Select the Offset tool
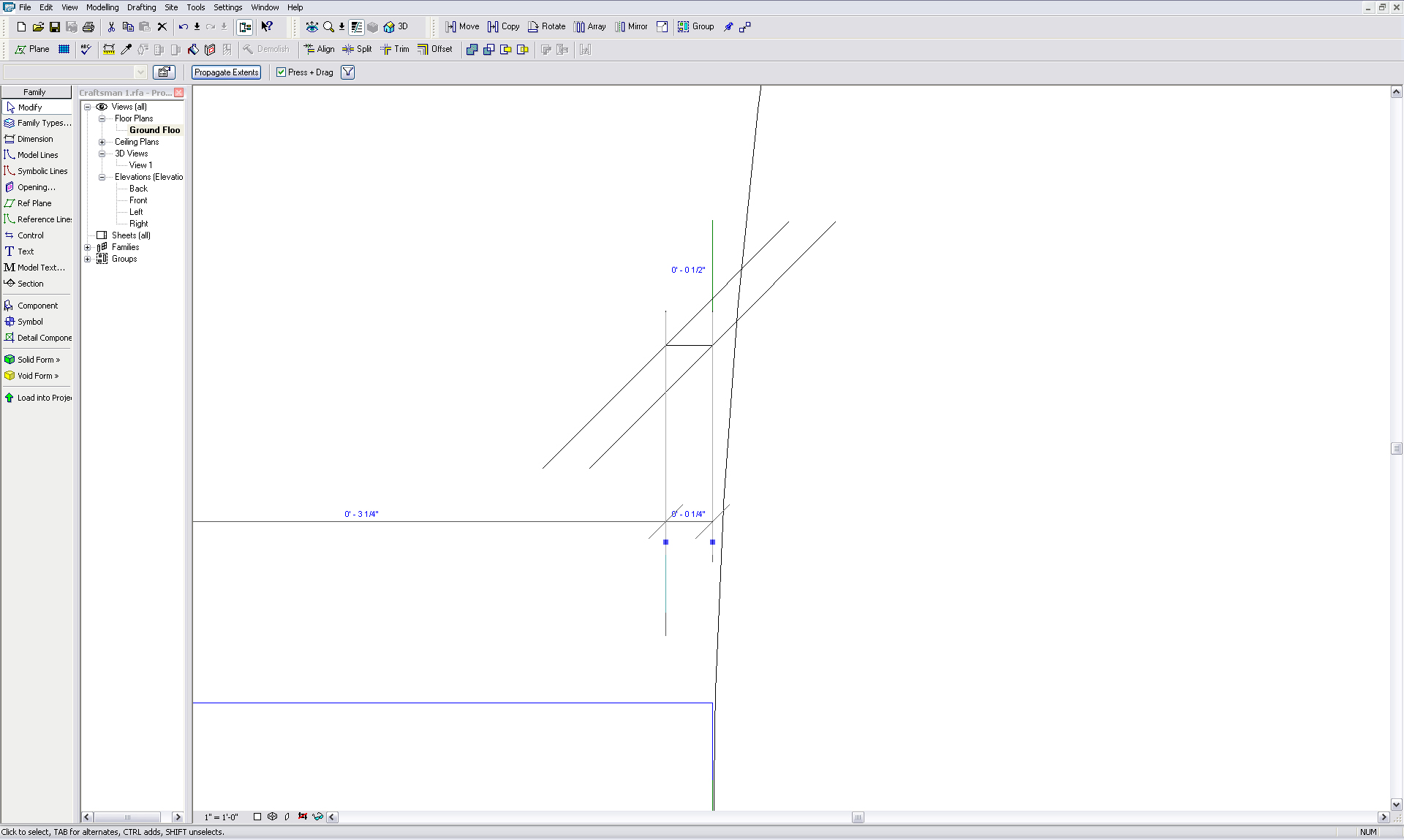The width and height of the screenshot is (1404, 840). [x=435, y=50]
